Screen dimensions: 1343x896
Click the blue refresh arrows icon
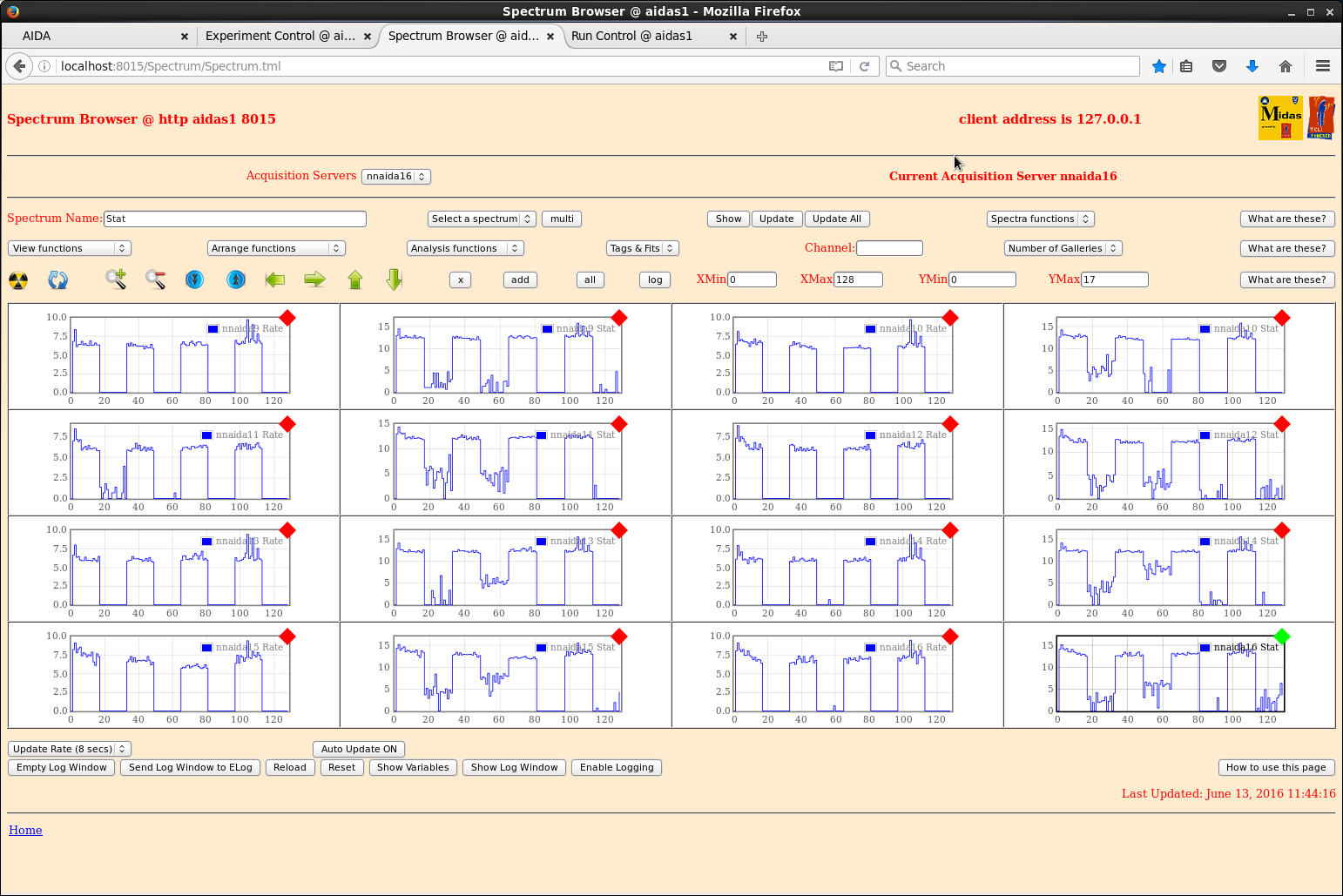pos(58,280)
